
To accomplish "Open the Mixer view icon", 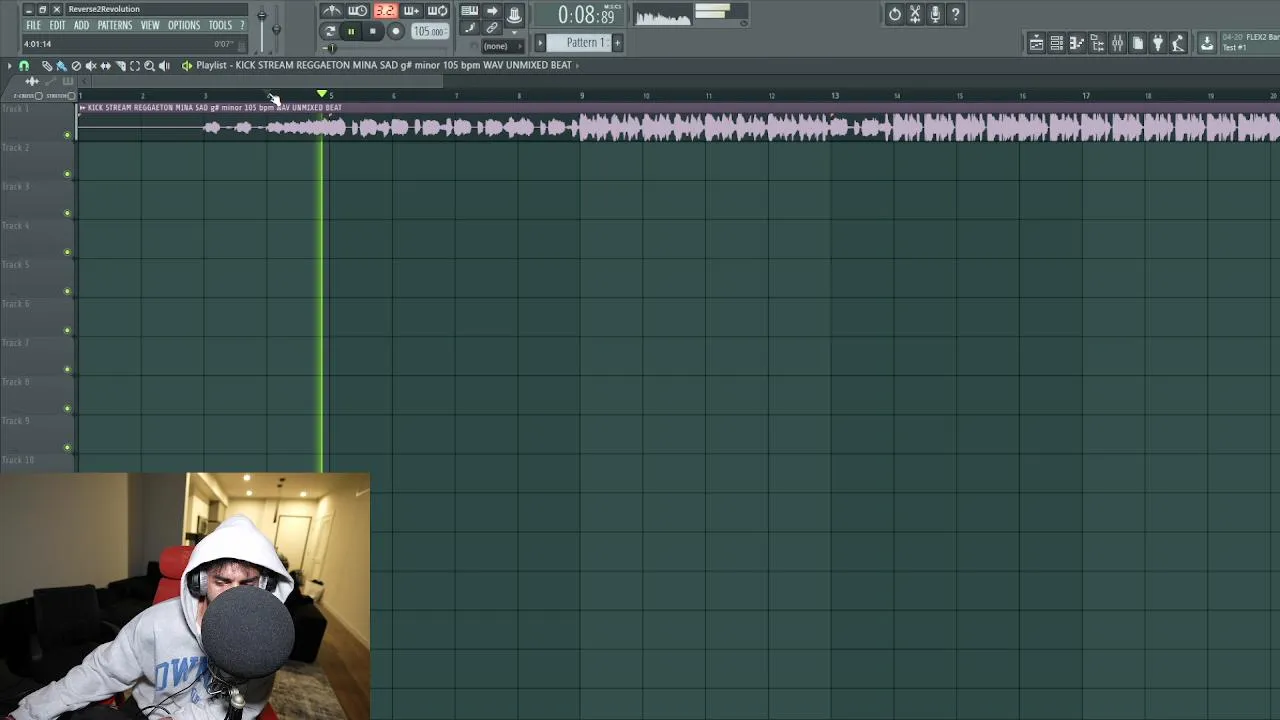I will tap(1118, 43).
